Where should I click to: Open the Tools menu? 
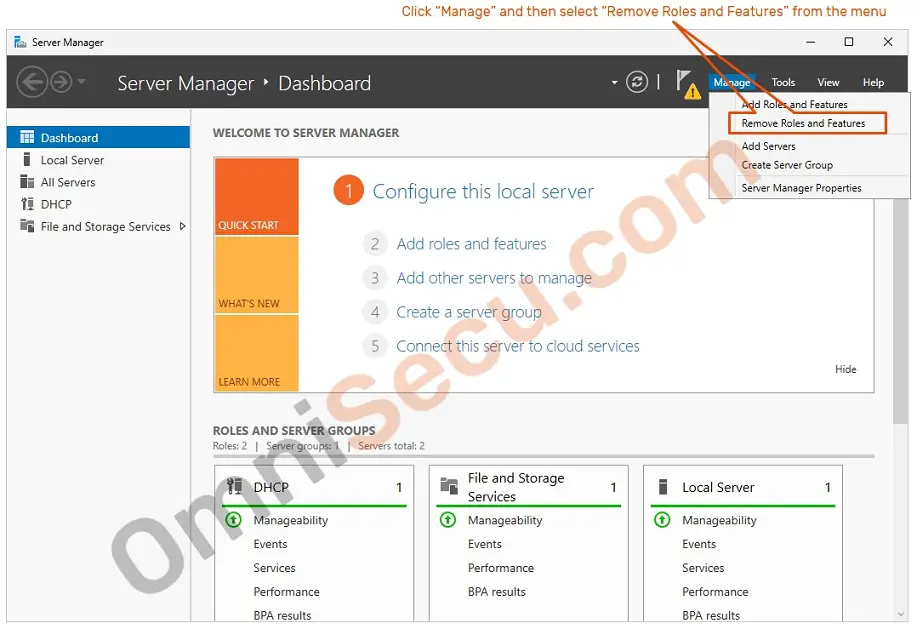point(783,82)
